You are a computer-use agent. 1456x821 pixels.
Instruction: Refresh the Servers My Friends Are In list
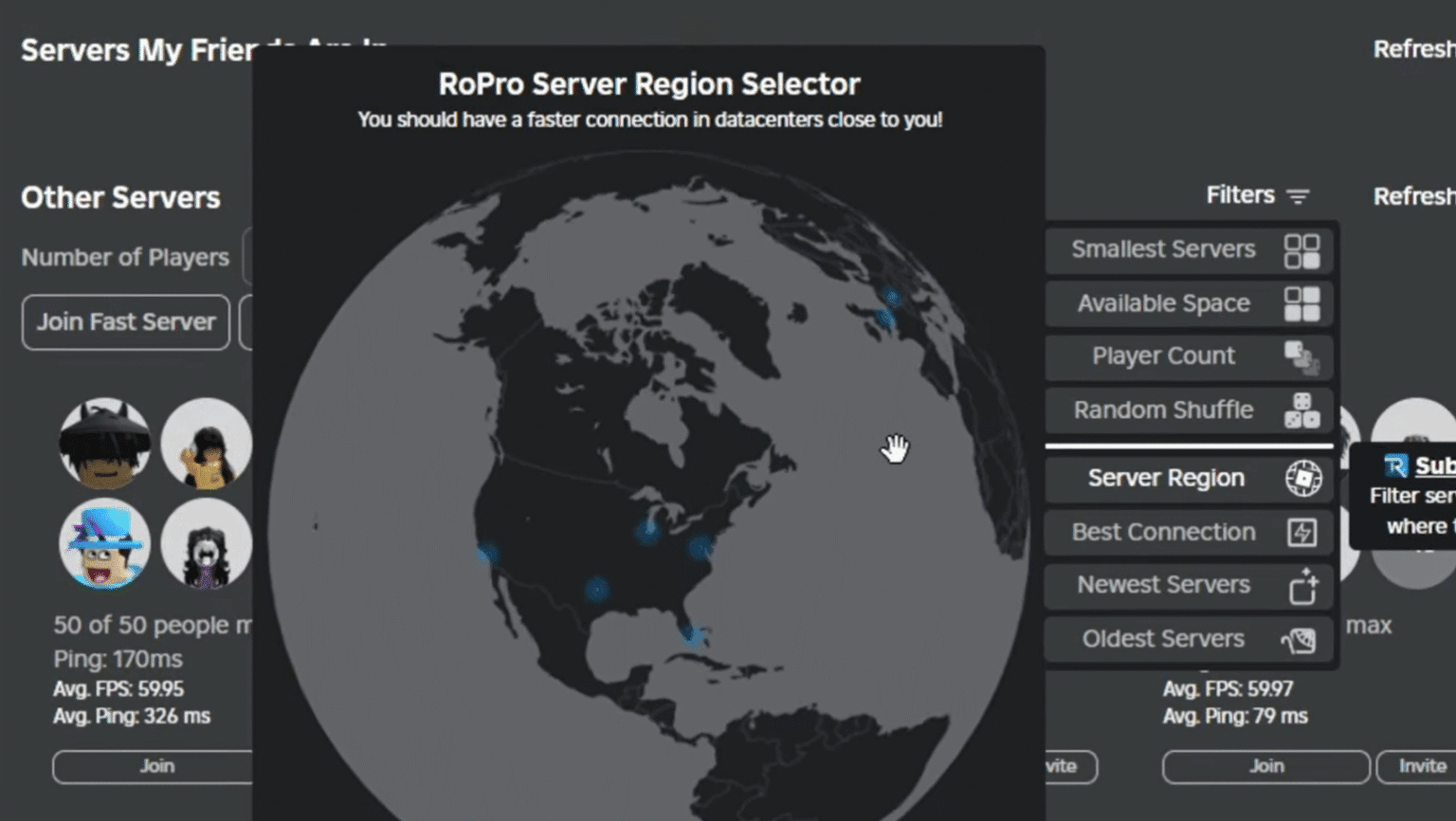click(1413, 49)
